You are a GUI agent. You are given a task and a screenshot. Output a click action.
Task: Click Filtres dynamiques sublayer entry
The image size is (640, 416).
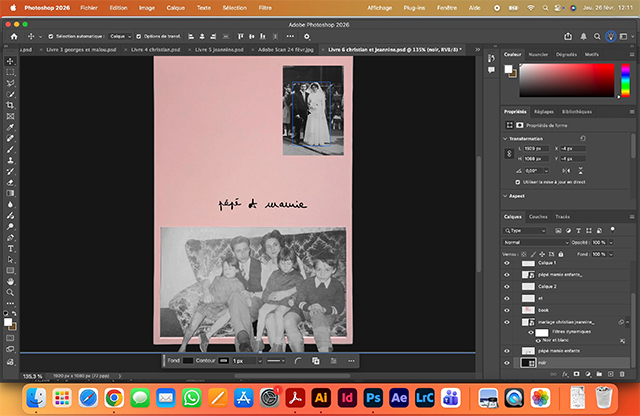coord(571,332)
